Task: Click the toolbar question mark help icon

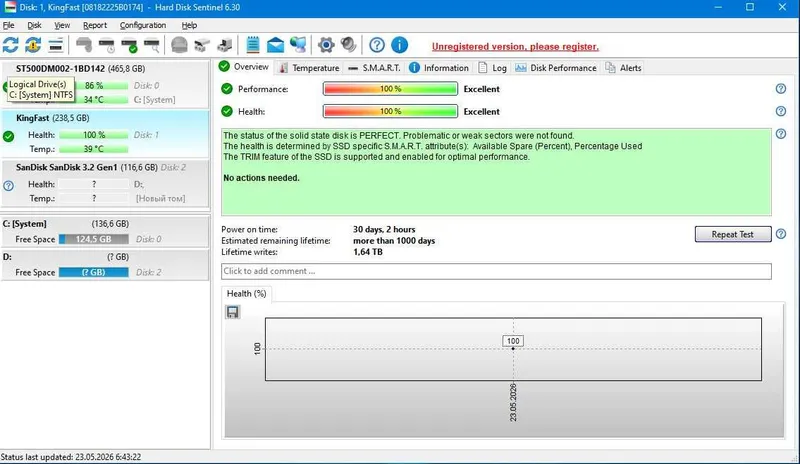Action: coord(377,45)
